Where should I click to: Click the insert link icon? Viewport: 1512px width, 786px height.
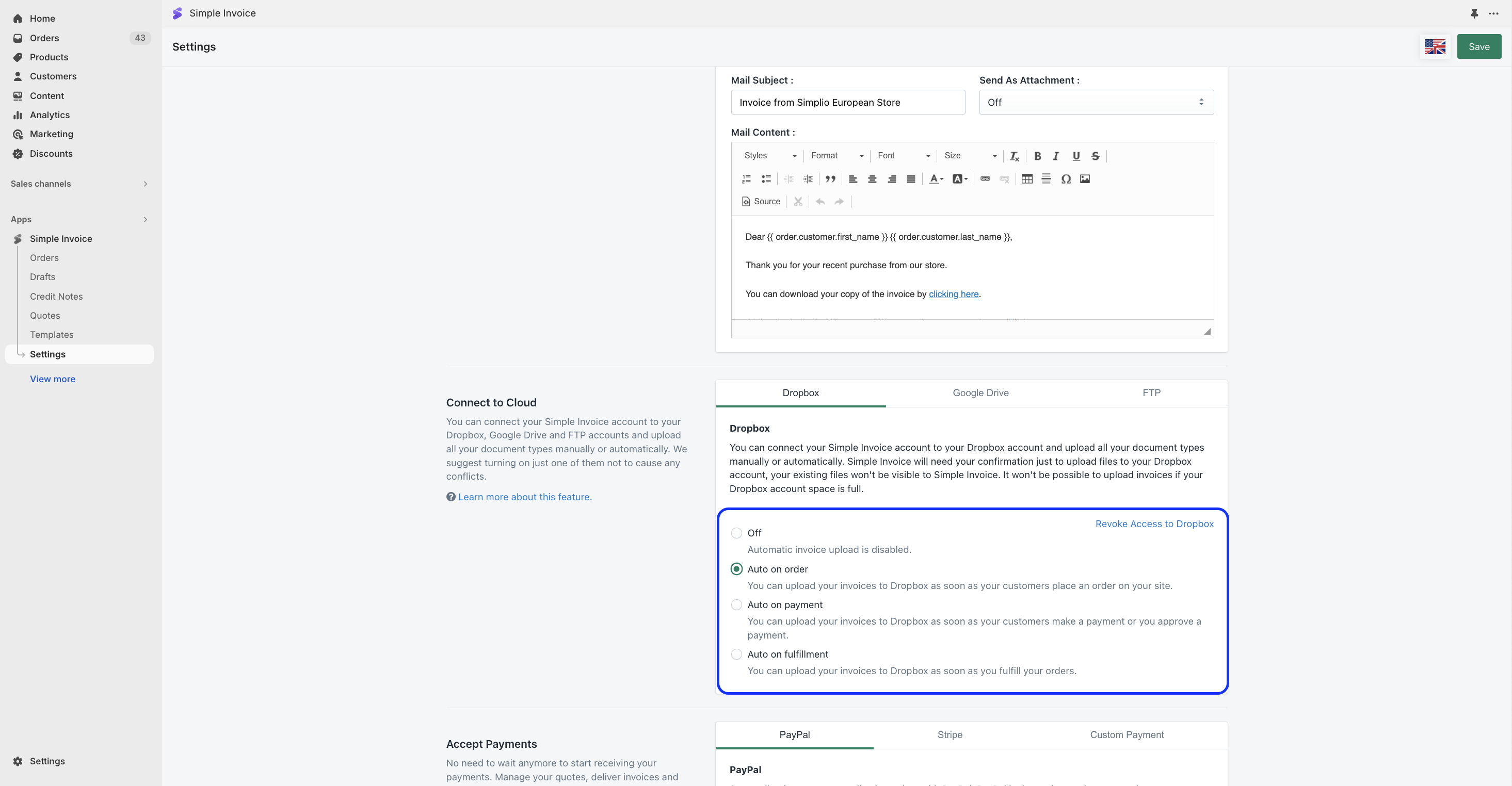pyautogui.click(x=985, y=179)
